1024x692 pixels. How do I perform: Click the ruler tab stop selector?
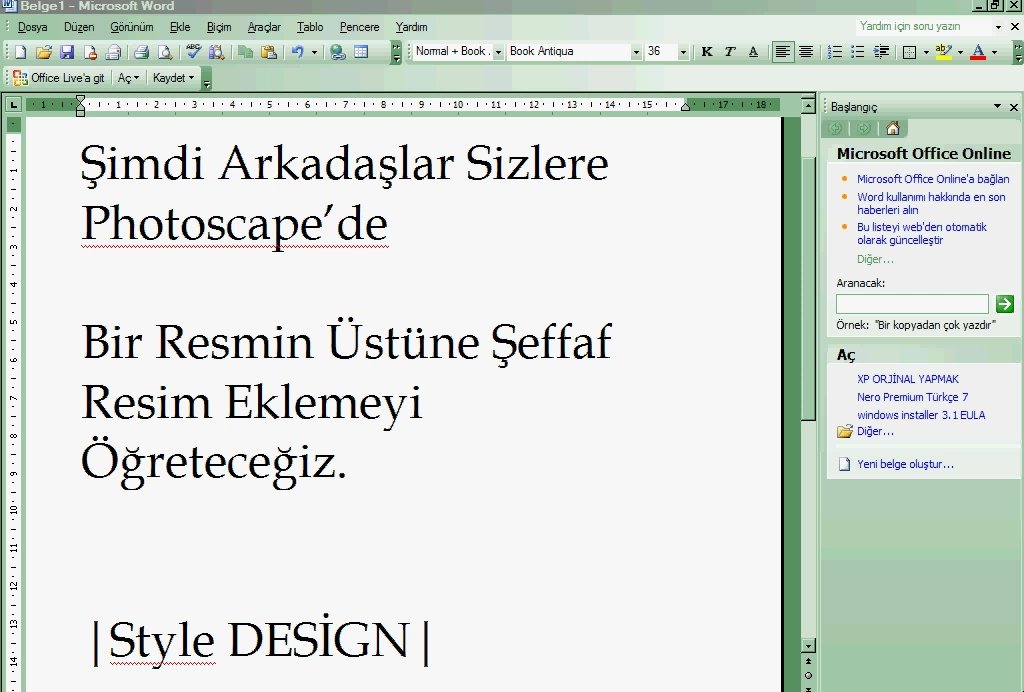pyautogui.click(x=14, y=104)
